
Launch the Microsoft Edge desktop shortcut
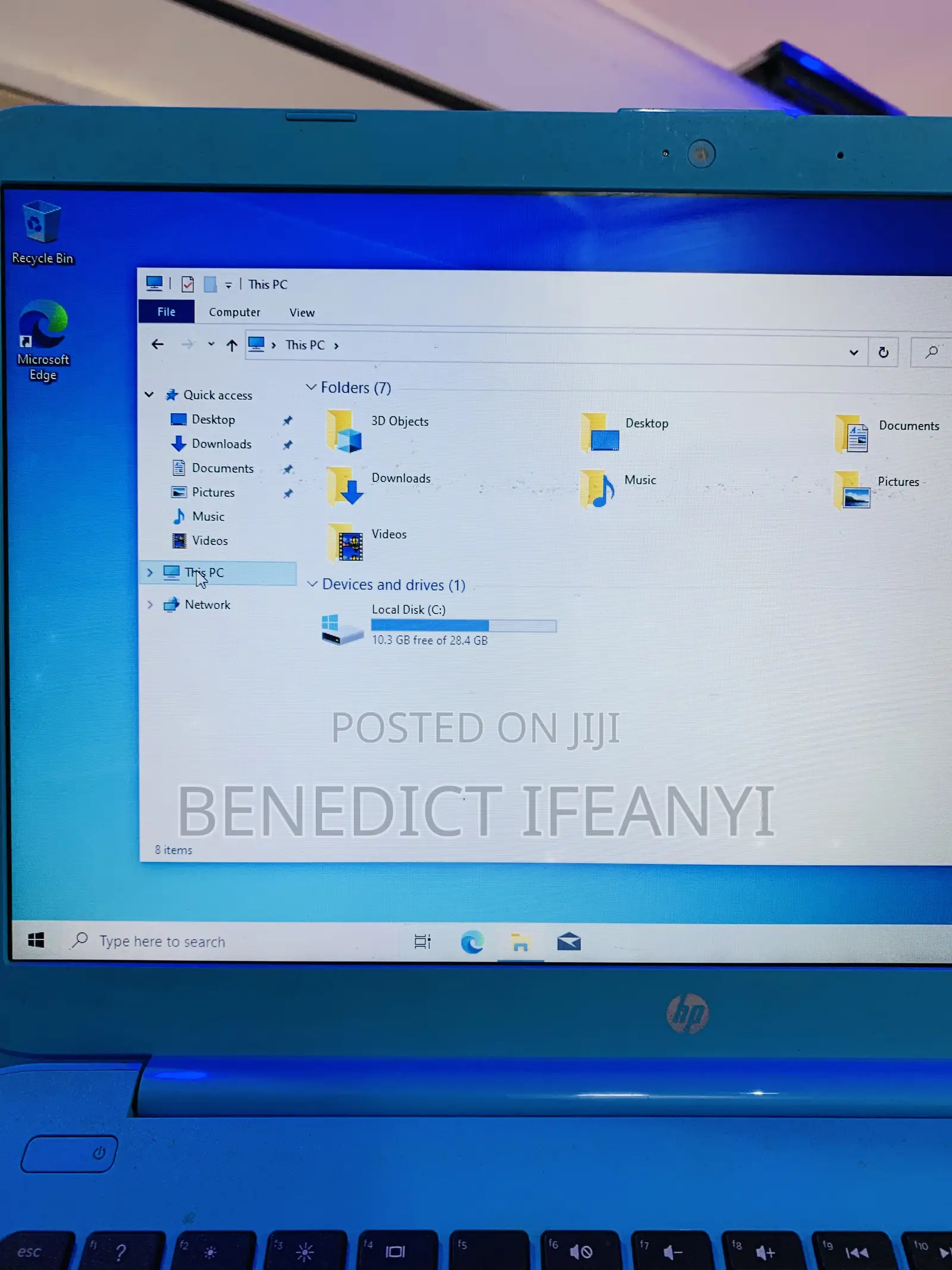pos(43,340)
